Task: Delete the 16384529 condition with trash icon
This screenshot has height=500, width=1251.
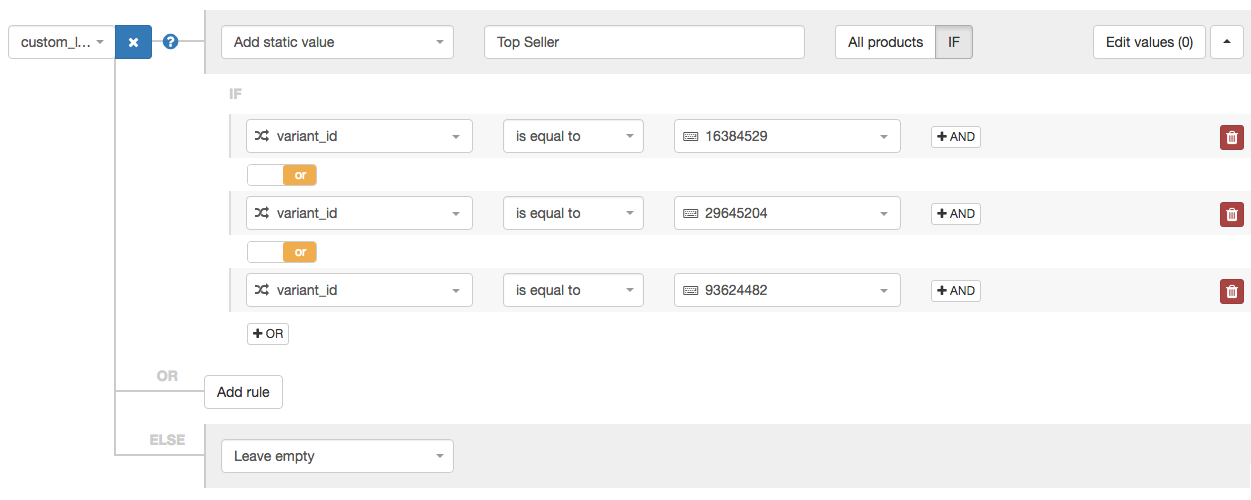Action: click(1232, 137)
